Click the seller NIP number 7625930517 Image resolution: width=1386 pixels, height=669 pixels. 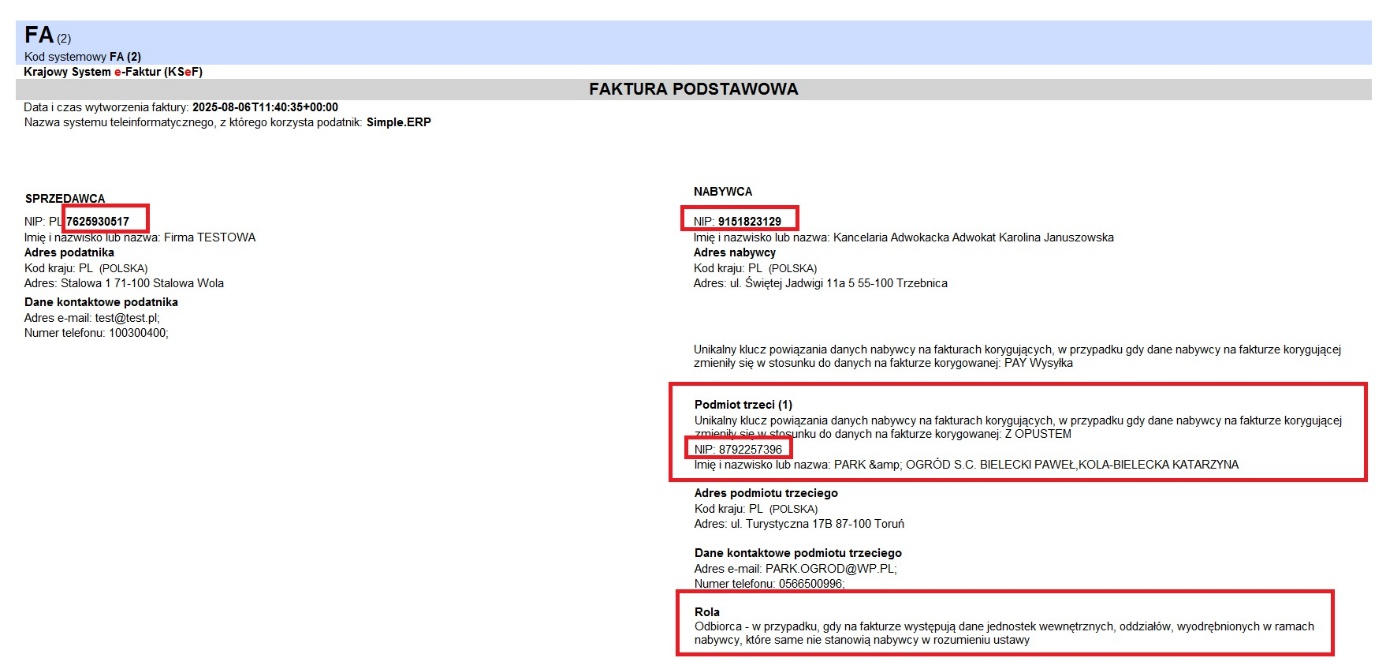(x=97, y=221)
